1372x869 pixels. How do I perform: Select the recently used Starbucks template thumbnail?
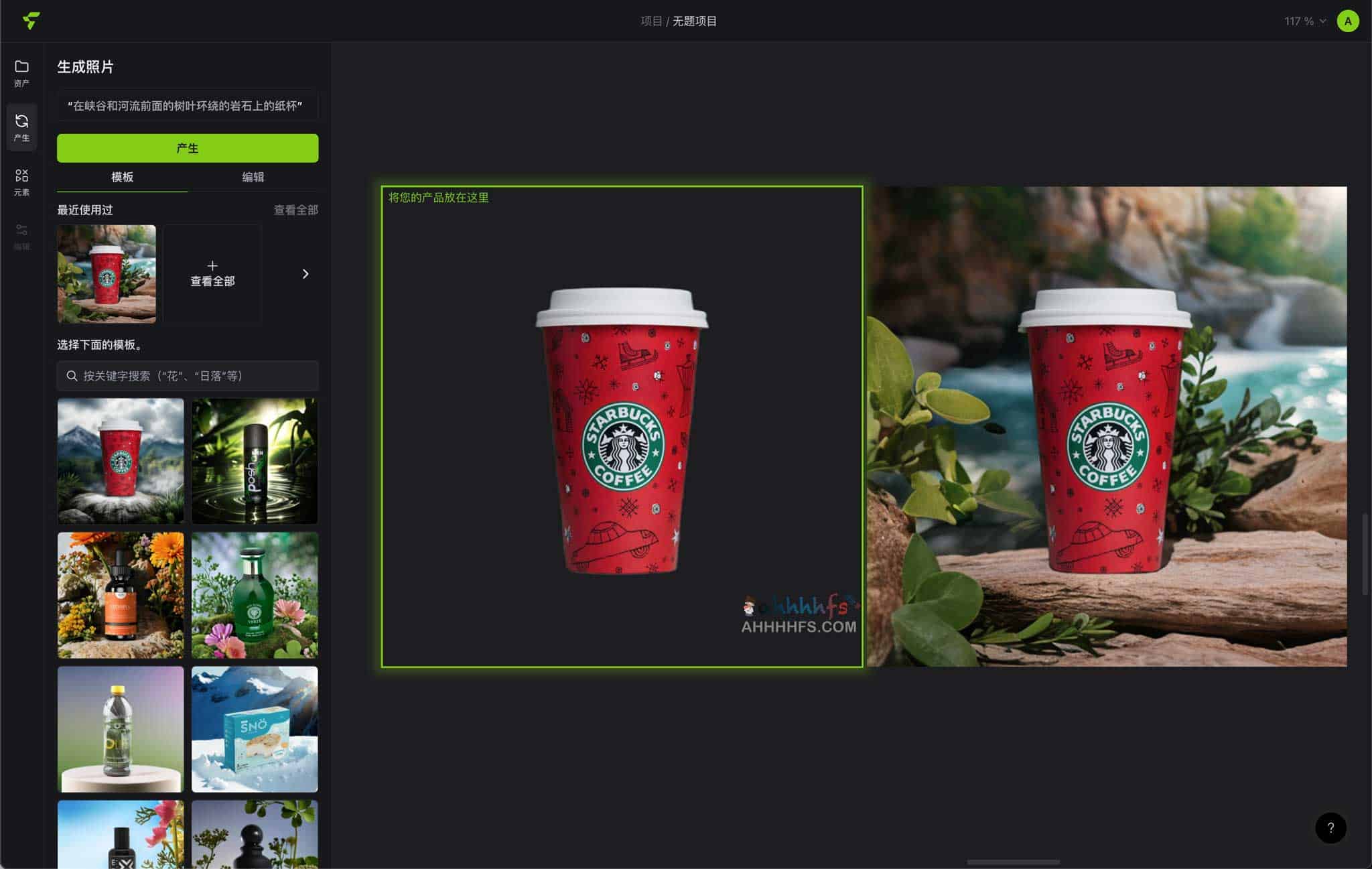coord(107,273)
